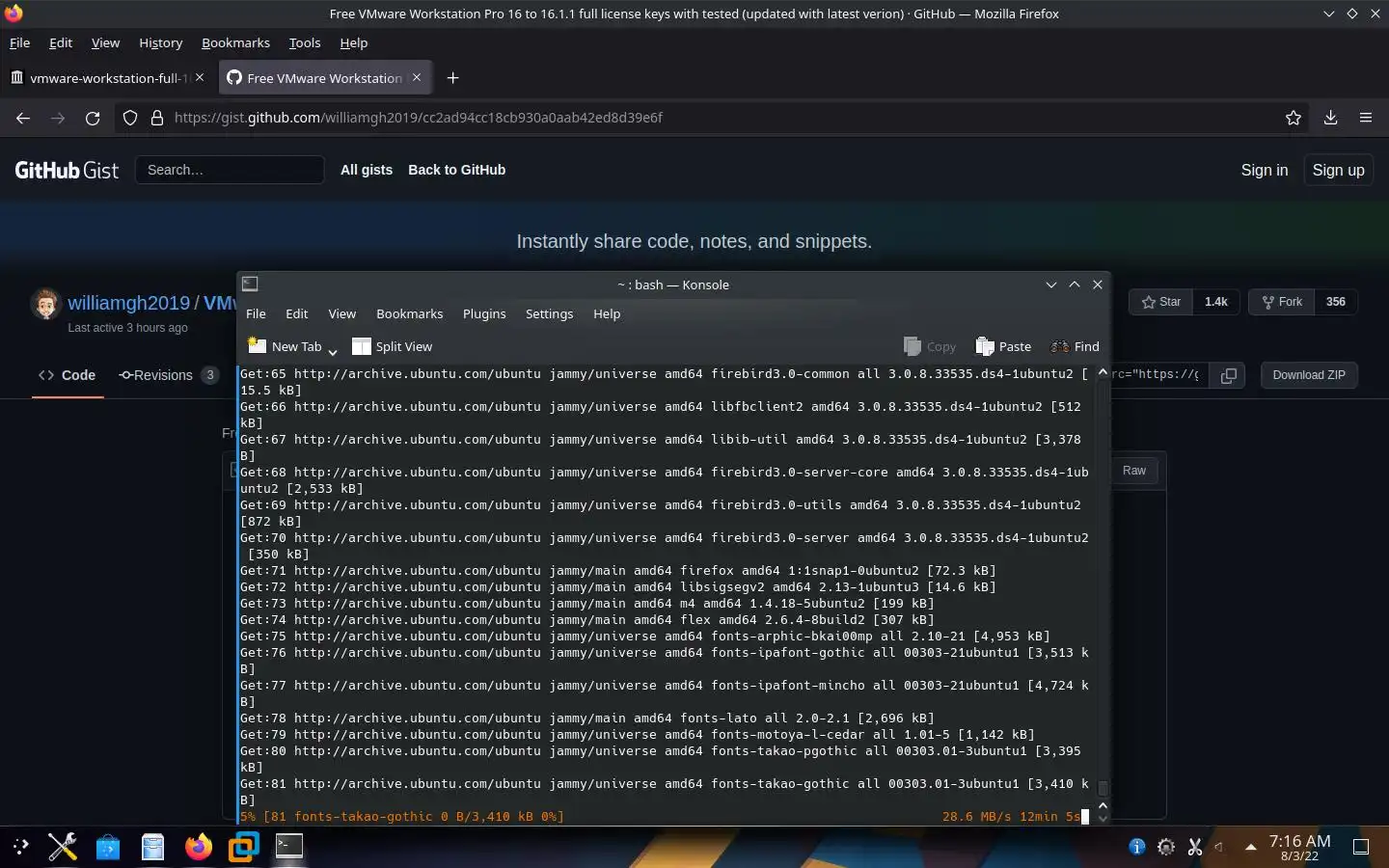This screenshot has width=1389, height=868.
Task: Click Sign in on GitHub Gist
Action: click(1265, 170)
